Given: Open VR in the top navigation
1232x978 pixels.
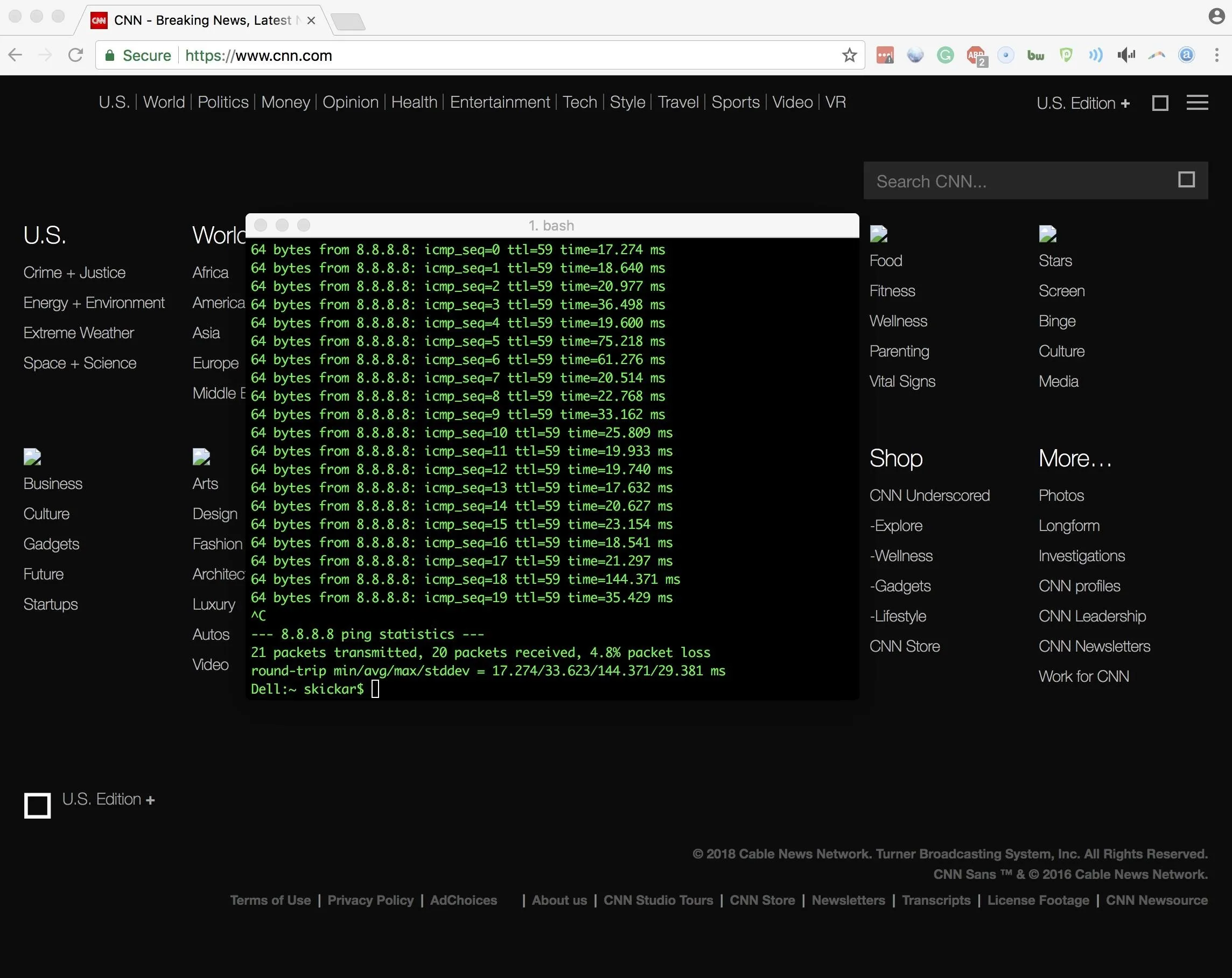Looking at the screenshot, I should coord(836,102).
